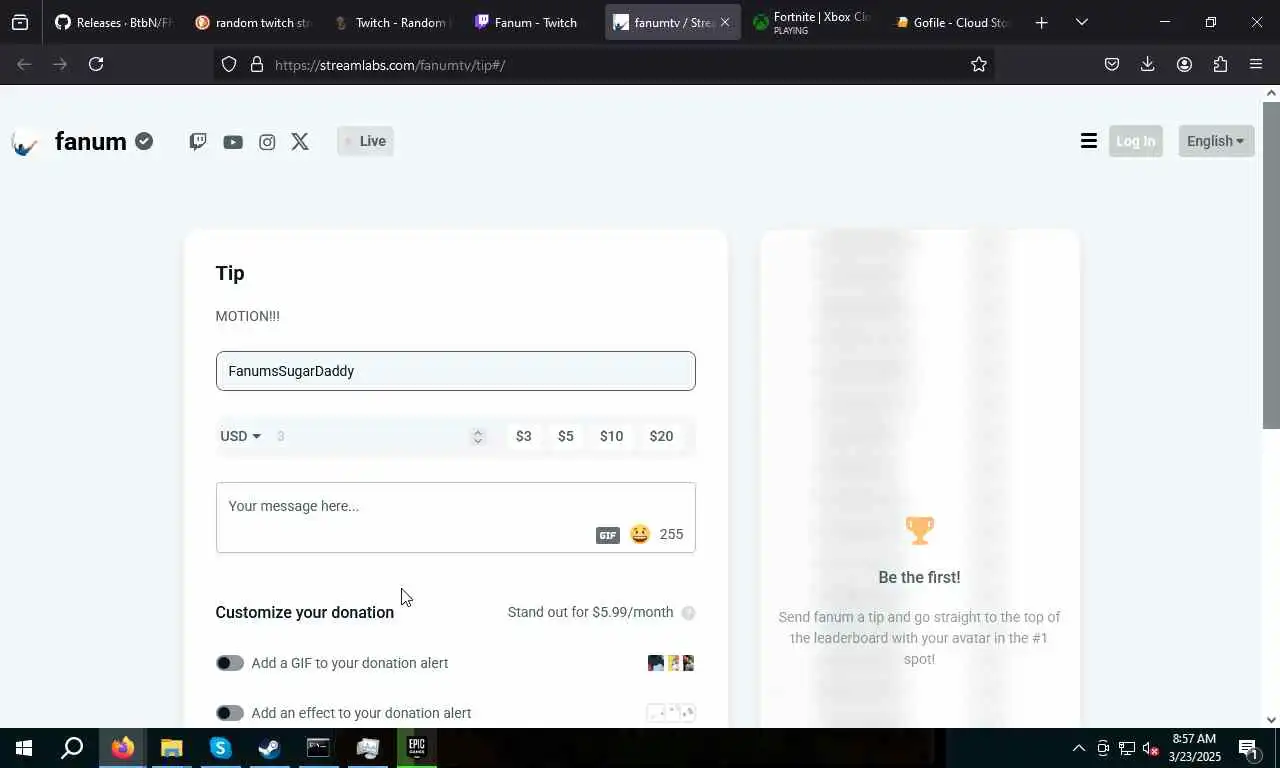Viewport: 1280px width, 768px height.
Task: Close the fanumtv Streamlabs tab
Action: click(x=725, y=22)
